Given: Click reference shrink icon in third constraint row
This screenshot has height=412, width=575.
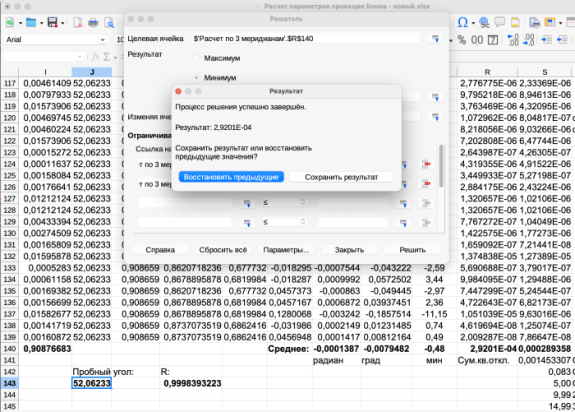Looking at the screenshot, I should 247,203.
